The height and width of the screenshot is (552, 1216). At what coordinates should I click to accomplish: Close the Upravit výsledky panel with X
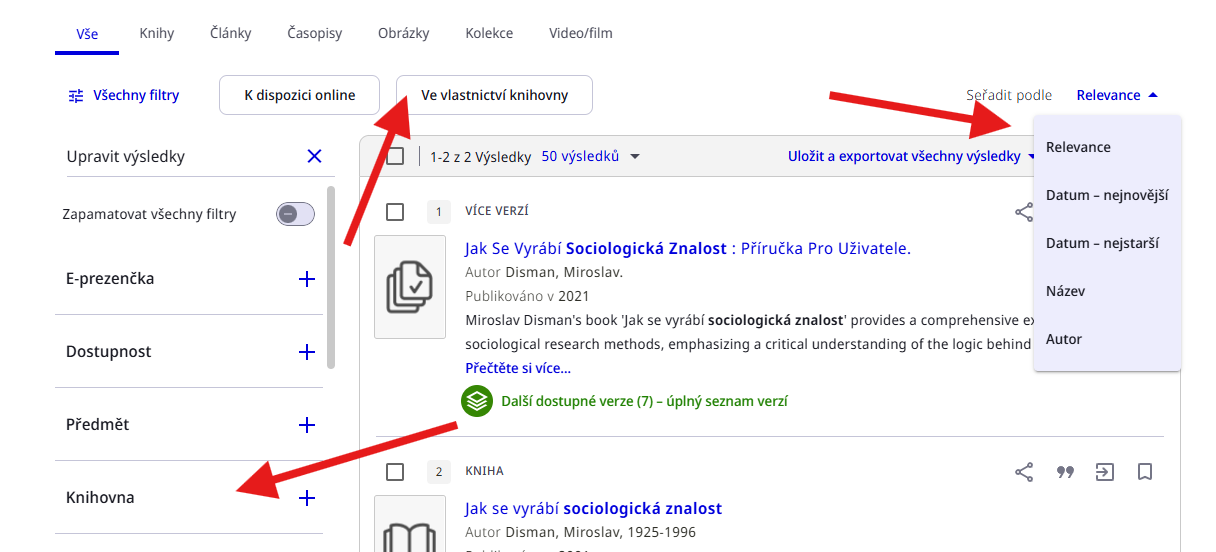(314, 156)
